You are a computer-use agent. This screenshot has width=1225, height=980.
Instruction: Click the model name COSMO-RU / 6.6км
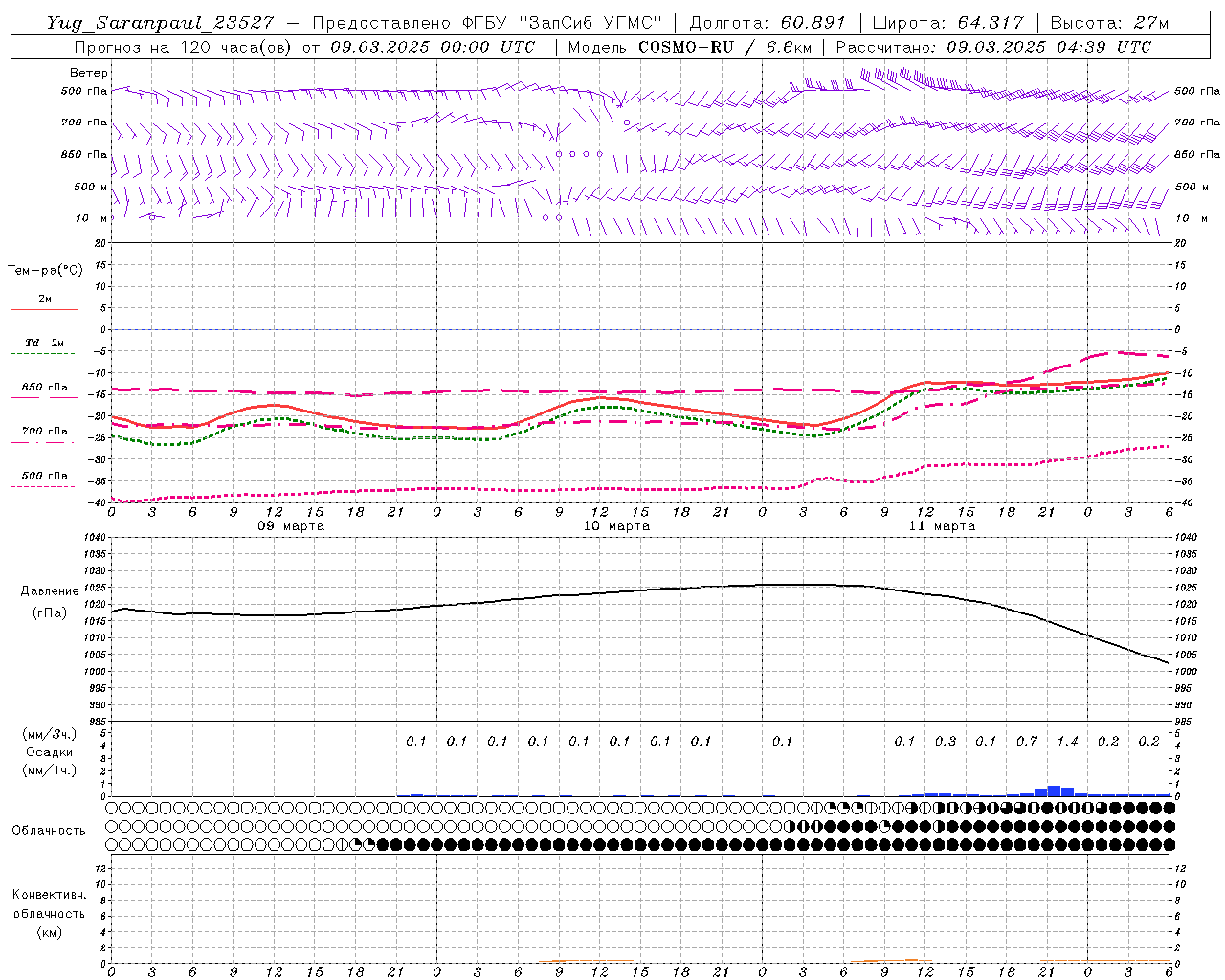(x=724, y=47)
